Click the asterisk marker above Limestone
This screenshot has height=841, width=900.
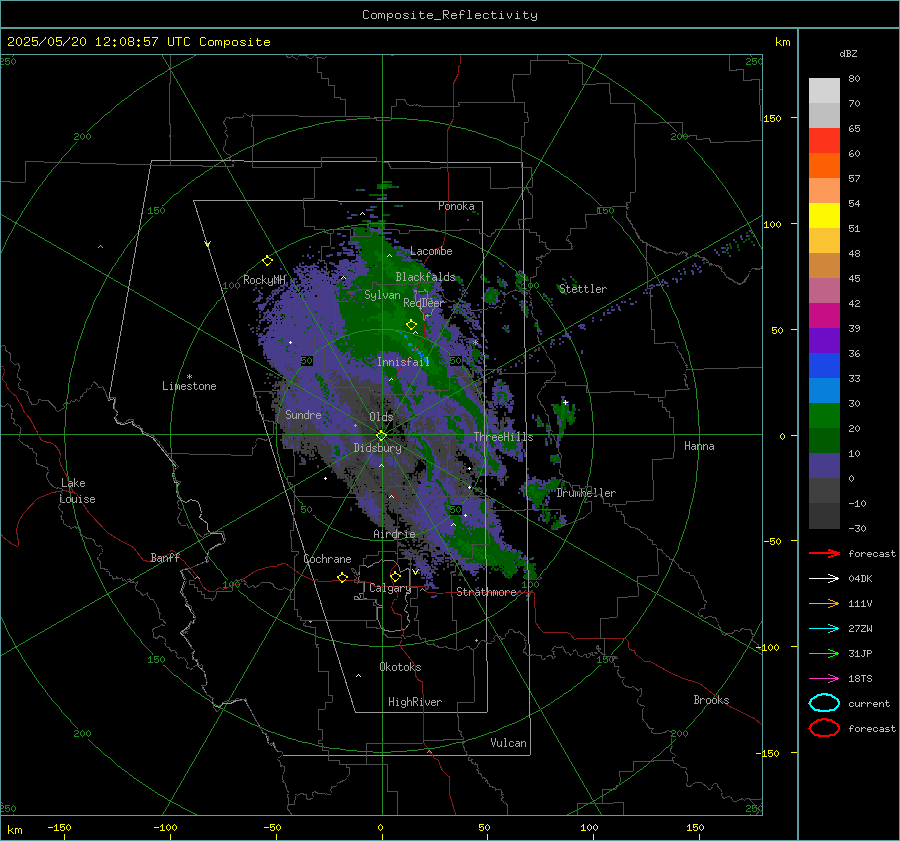[189, 377]
